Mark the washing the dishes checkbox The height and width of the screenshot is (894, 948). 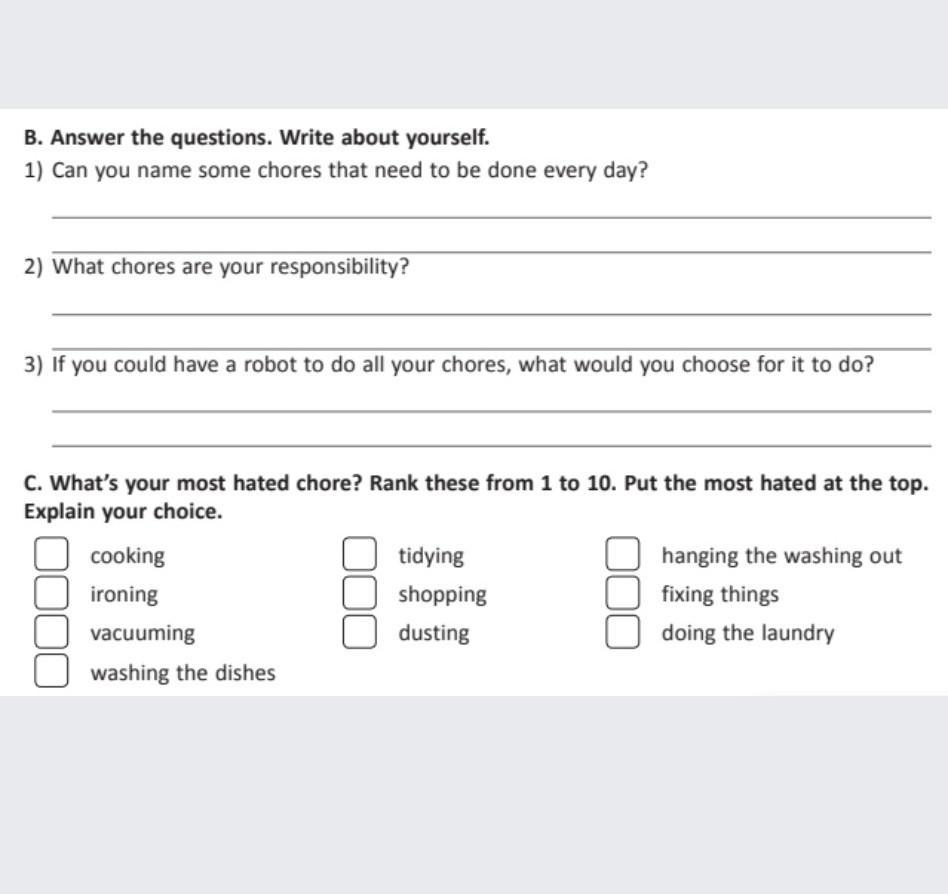coord(52,671)
